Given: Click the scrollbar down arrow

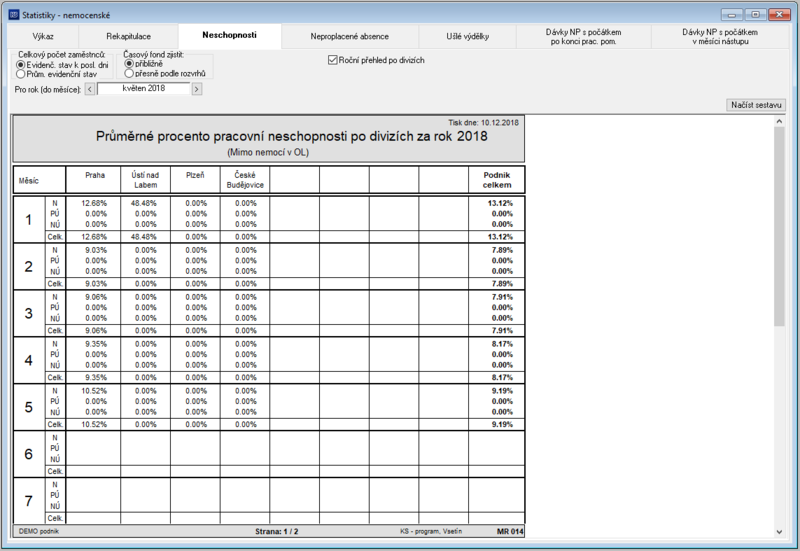Looking at the screenshot, I should click(779, 532).
